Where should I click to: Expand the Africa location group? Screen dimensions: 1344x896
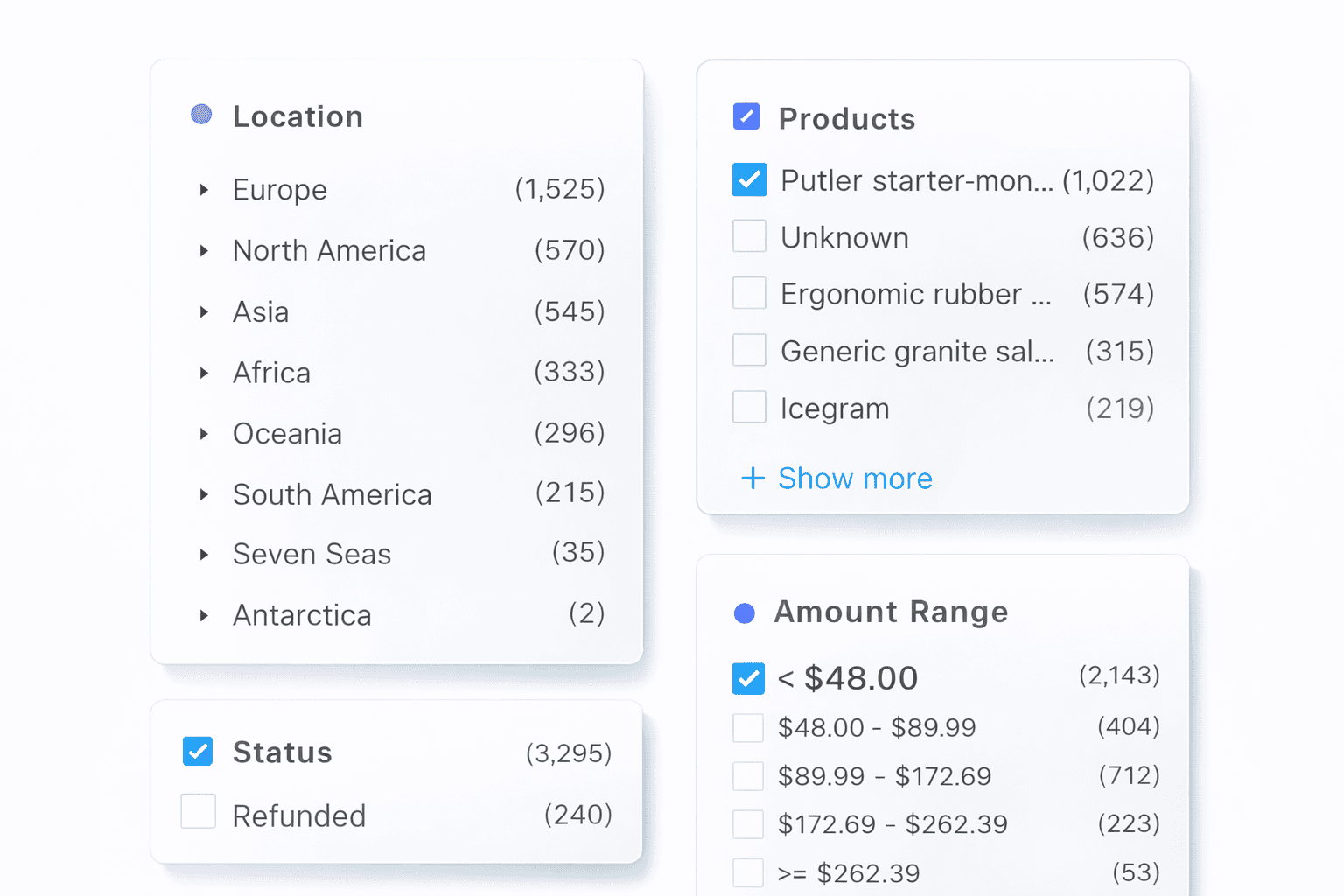pyautogui.click(x=204, y=373)
